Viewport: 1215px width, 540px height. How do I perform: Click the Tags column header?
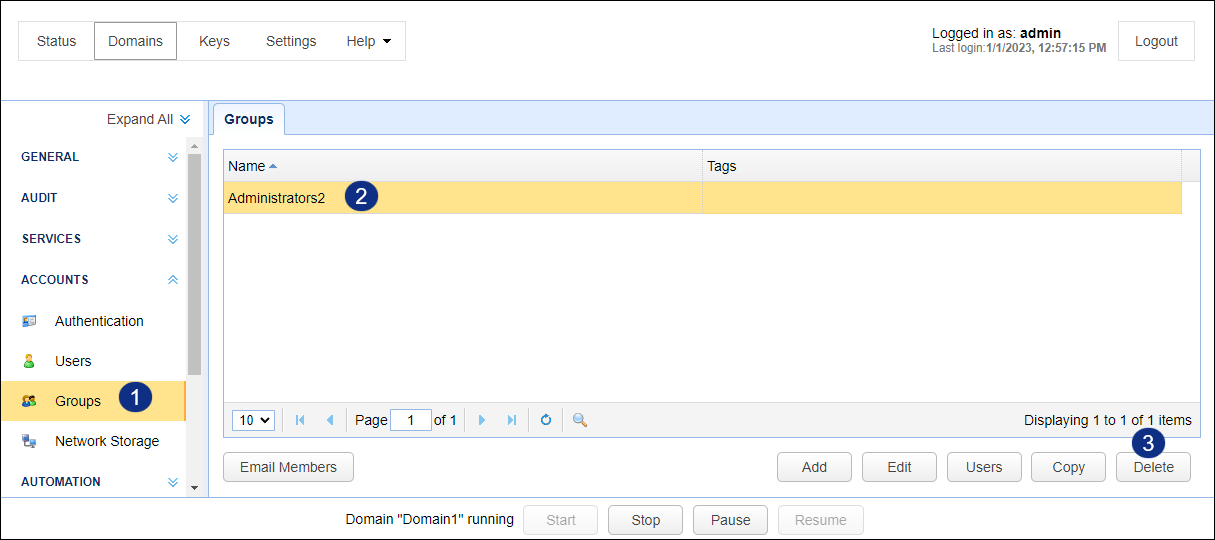[942, 166]
